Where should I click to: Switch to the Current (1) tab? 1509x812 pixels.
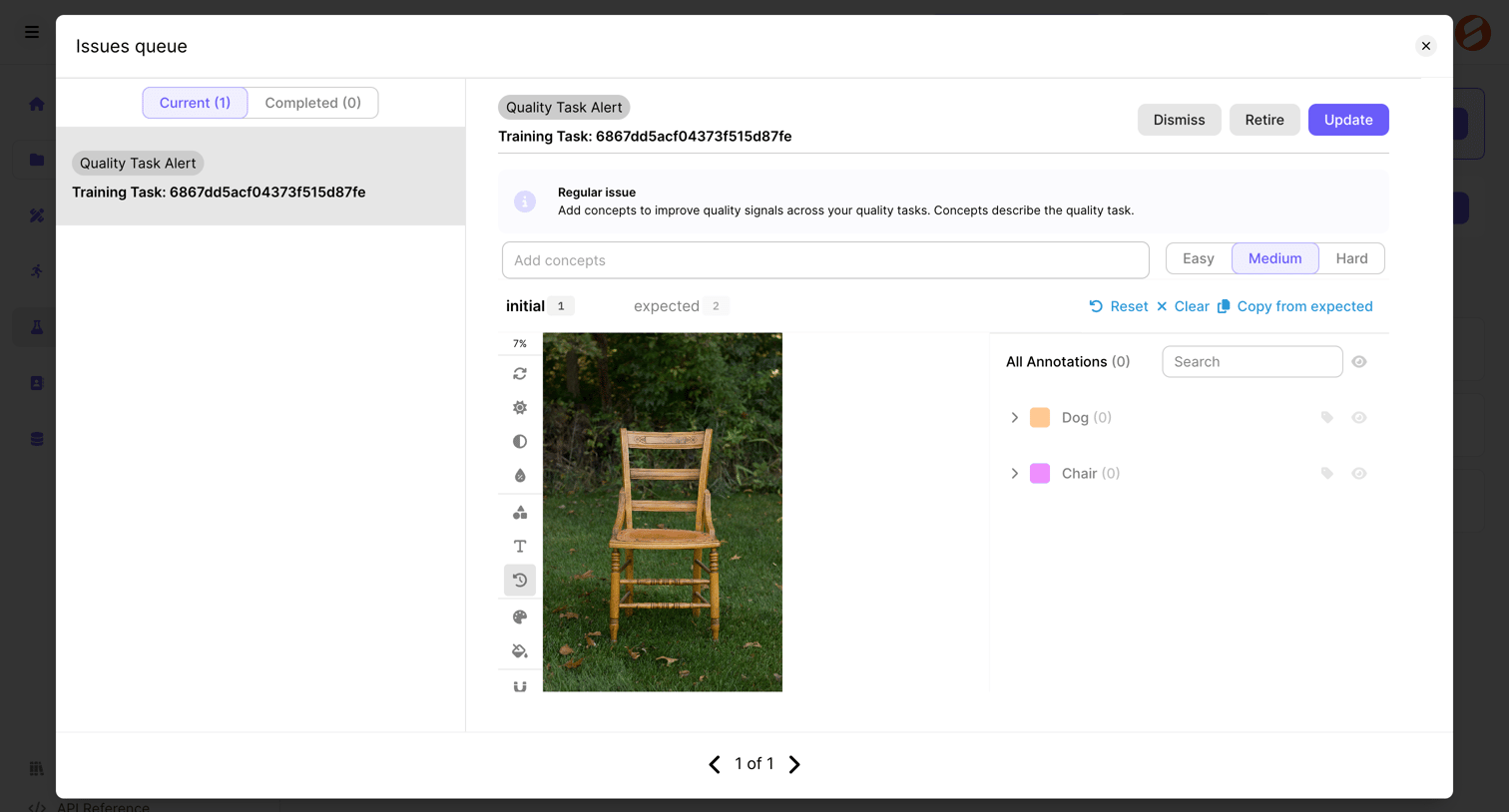tap(195, 103)
